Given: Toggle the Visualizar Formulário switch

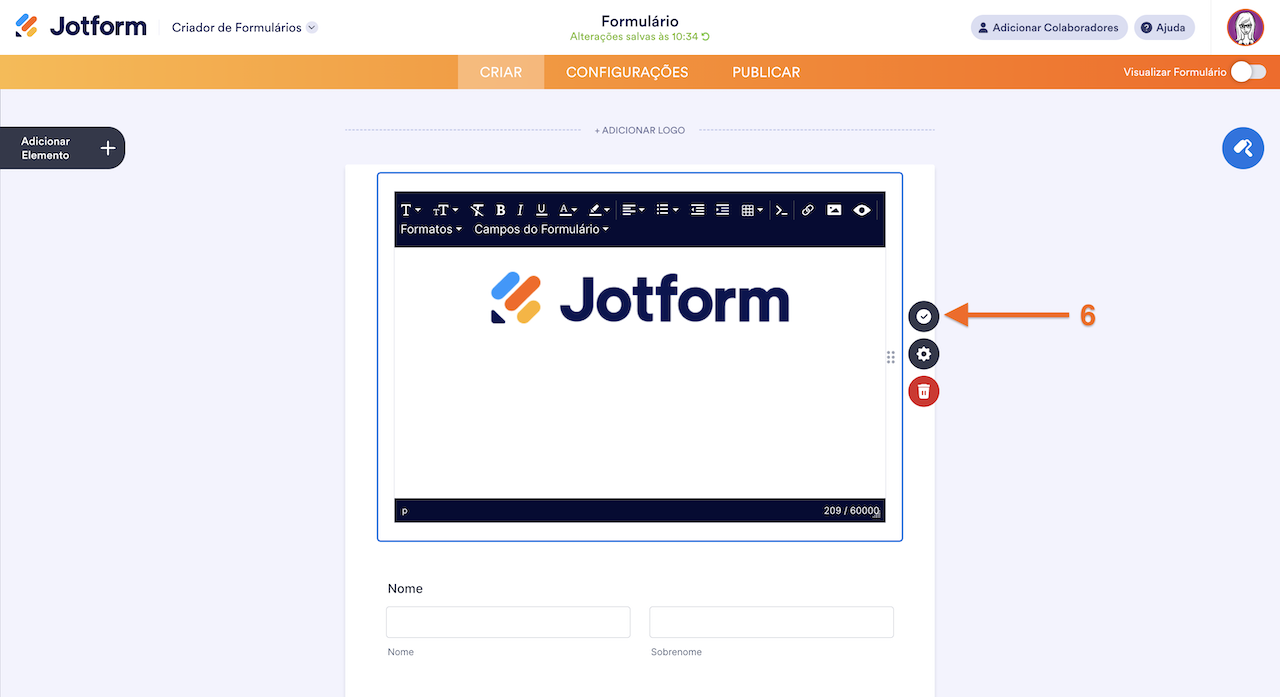Looking at the screenshot, I should pyautogui.click(x=1249, y=72).
